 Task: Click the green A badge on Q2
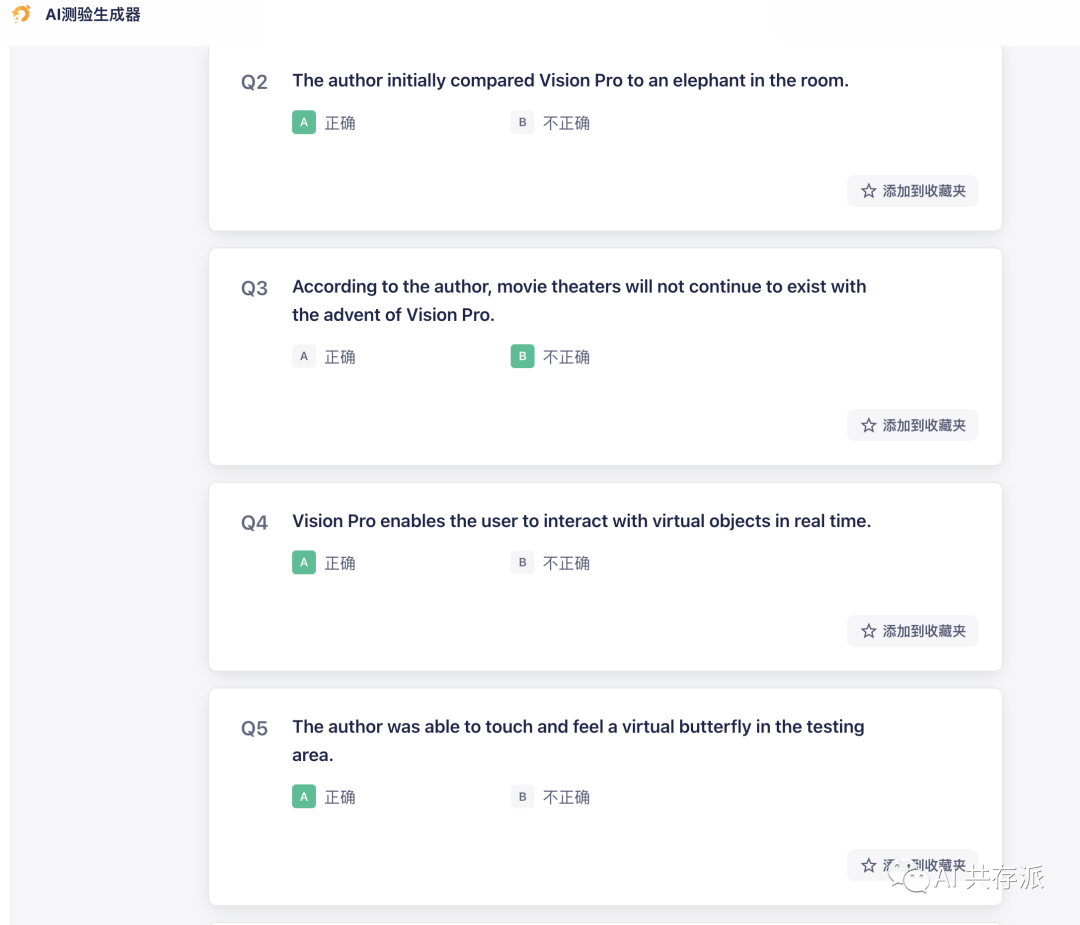(x=304, y=122)
